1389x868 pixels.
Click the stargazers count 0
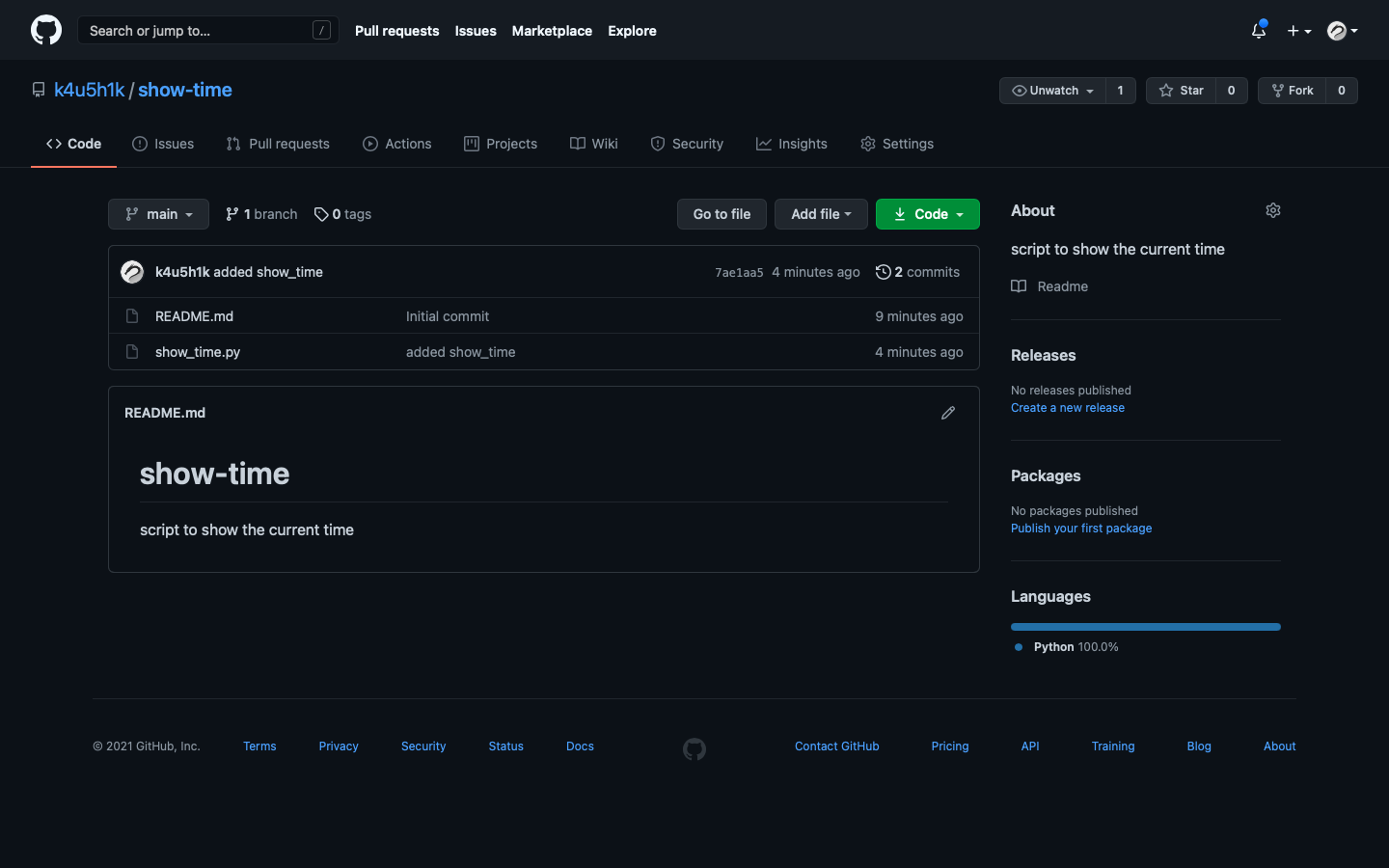tap(1232, 91)
